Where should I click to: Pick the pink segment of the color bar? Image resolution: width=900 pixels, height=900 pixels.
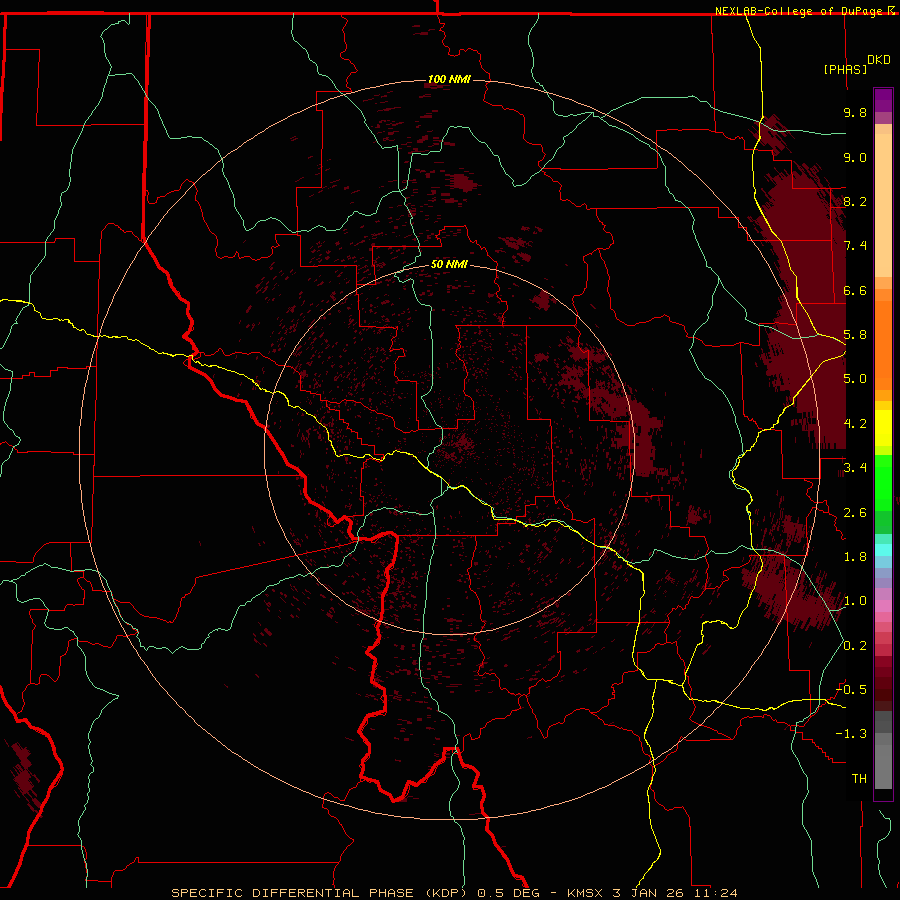coord(883,606)
